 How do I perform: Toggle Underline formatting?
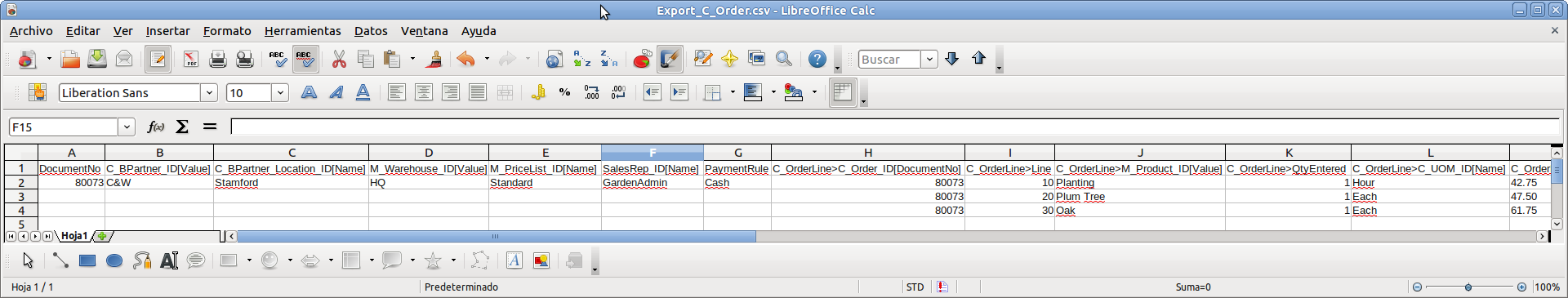pos(363,92)
